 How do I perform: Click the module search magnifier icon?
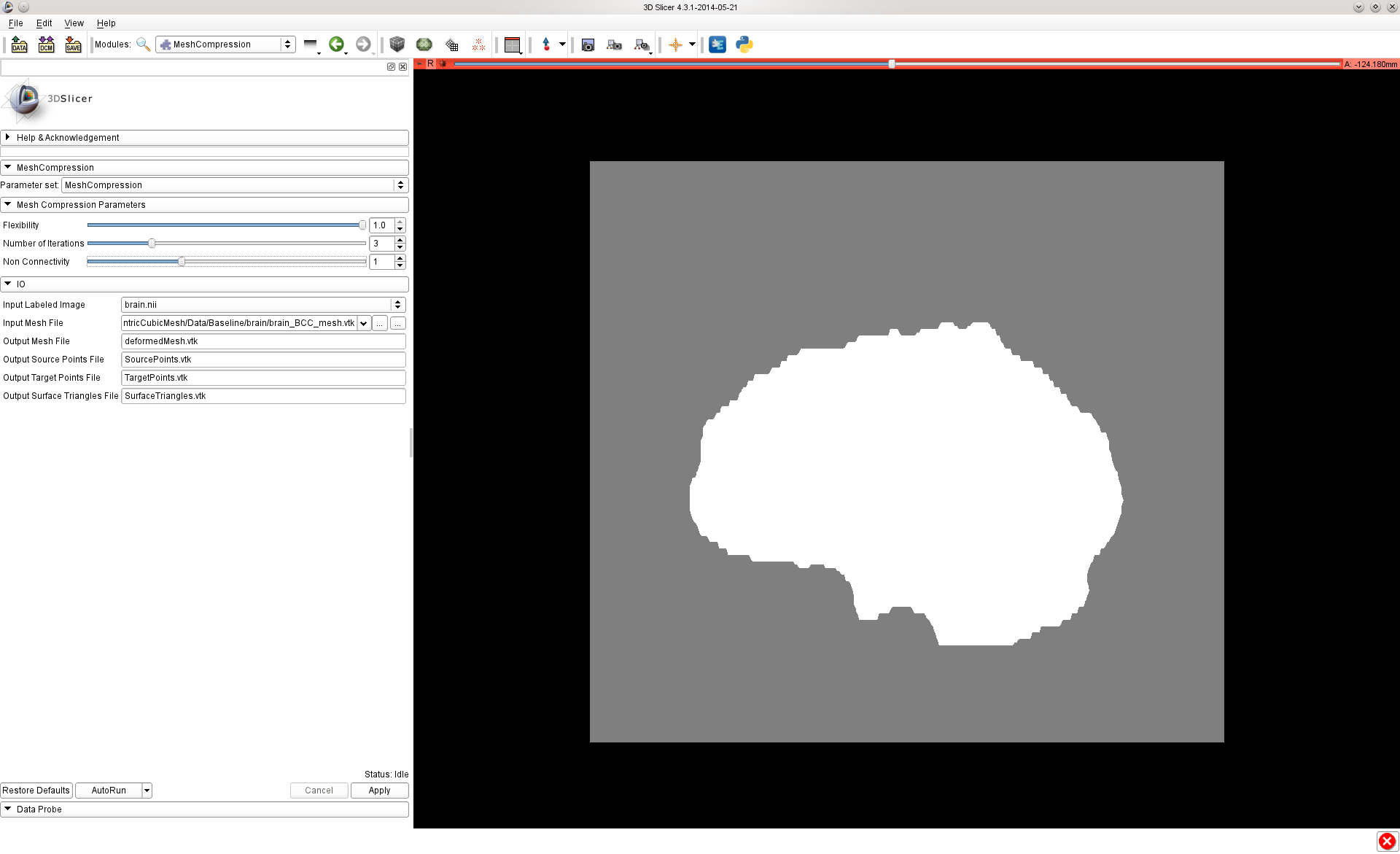point(144,44)
